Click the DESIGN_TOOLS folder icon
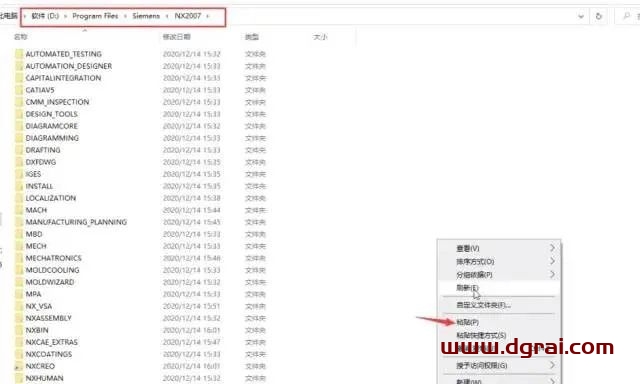This screenshot has width=640, height=384. 19,114
